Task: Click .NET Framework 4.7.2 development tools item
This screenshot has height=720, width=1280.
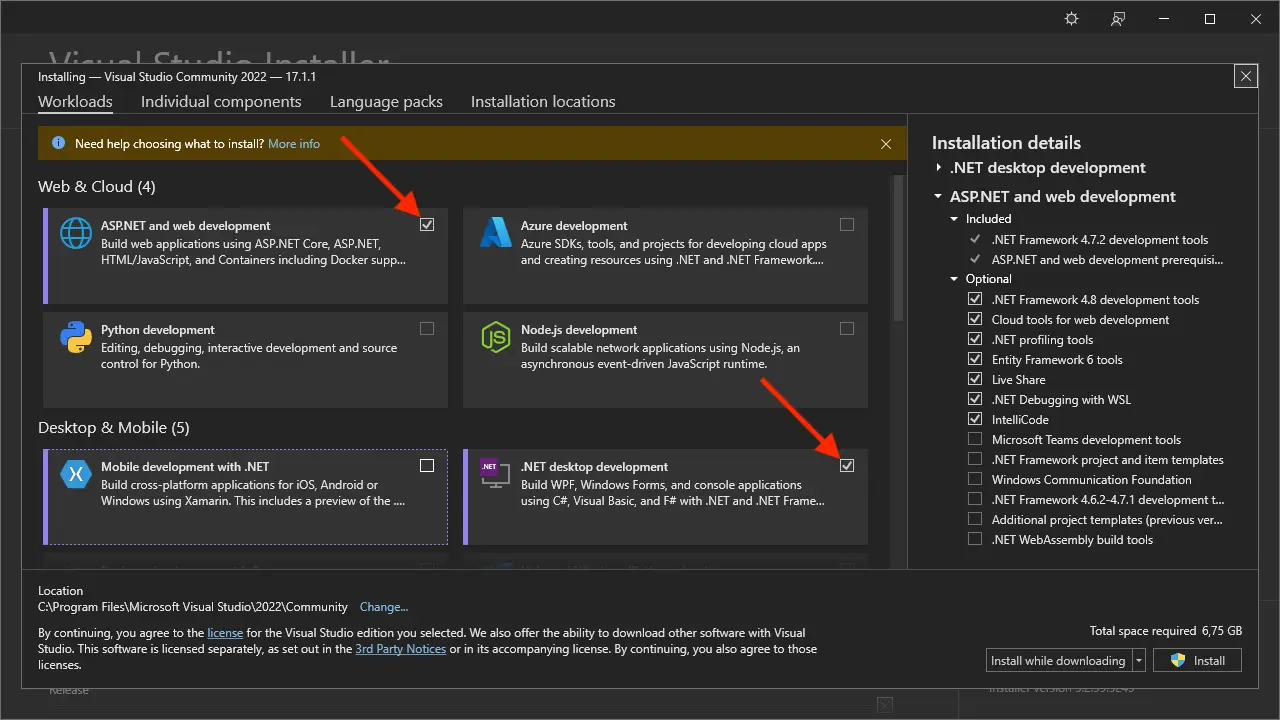Action: pyautogui.click(x=1100, y=240)
